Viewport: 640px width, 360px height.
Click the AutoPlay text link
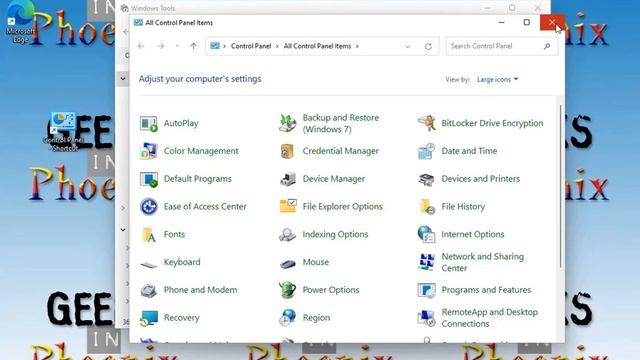pos(181,123)
